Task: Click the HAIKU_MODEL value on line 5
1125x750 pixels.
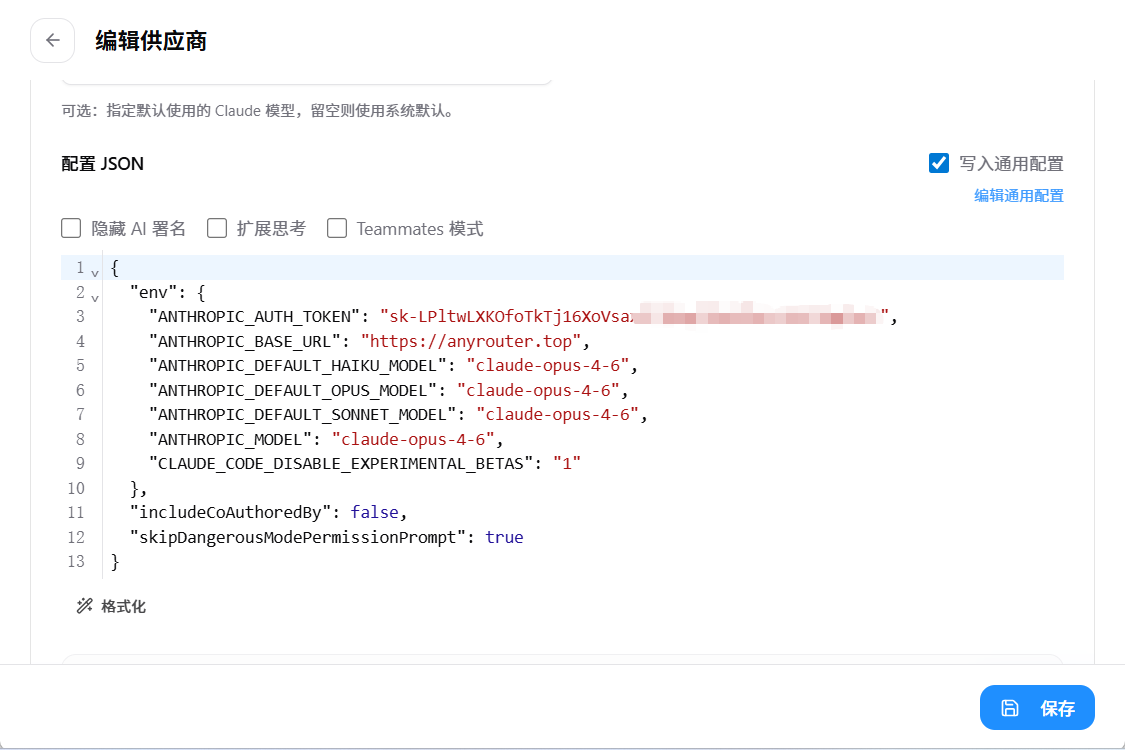Action: (x=548, y=366)
